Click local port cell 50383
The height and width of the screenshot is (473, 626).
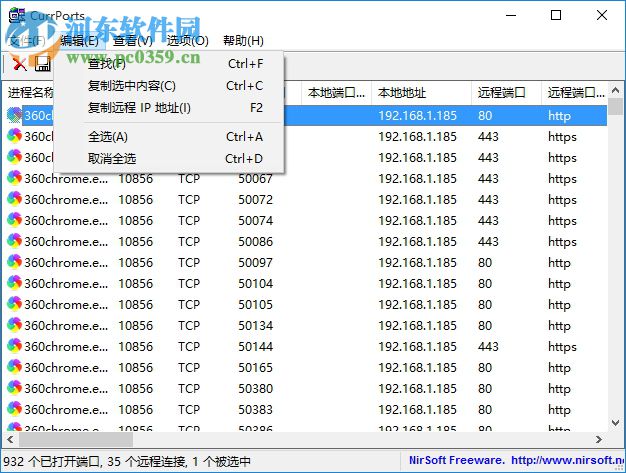coord(256,410)
